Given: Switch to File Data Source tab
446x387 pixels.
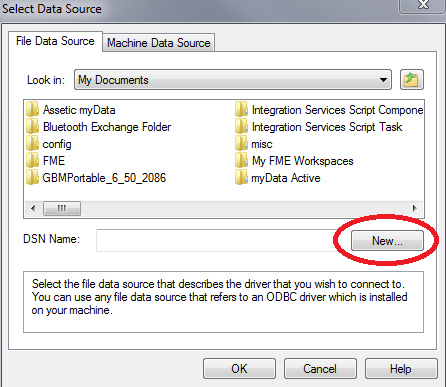Looking at the screenshot, I should click(55, 41).
